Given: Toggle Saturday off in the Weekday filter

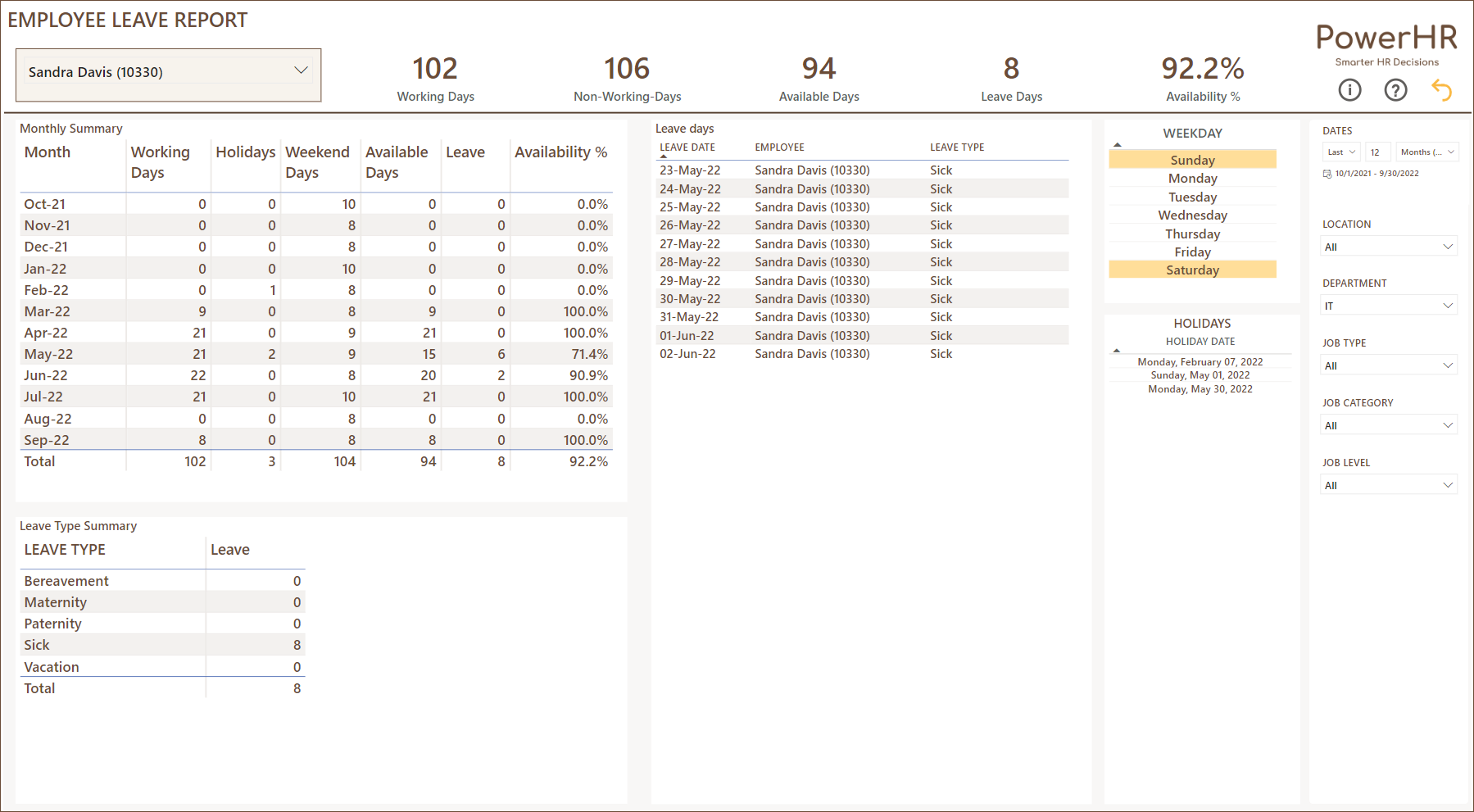Looking at the screenshot, I should pyautogui.click(x=1192, y=269).
